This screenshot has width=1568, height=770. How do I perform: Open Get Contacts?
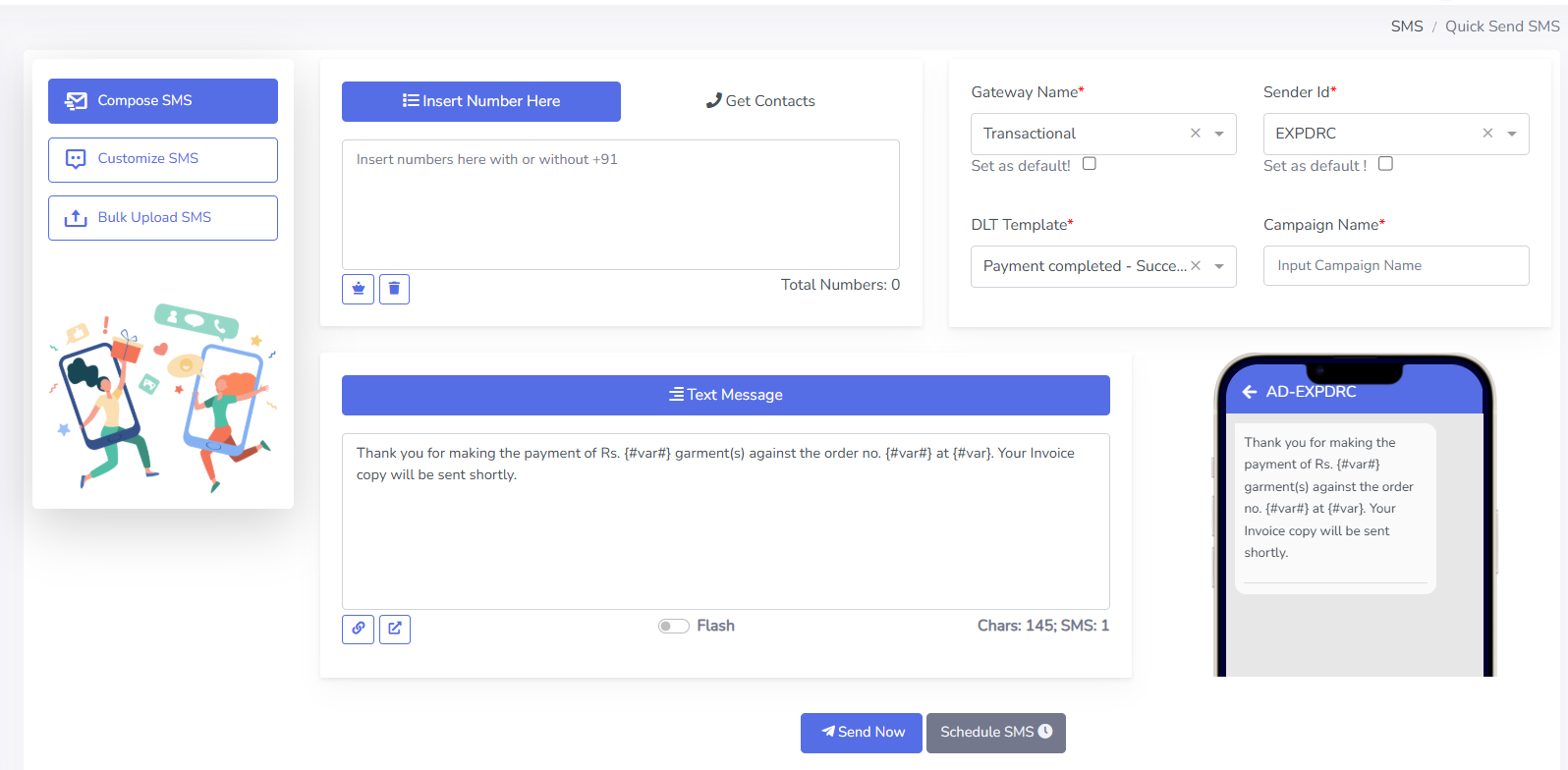pos(760,101)
